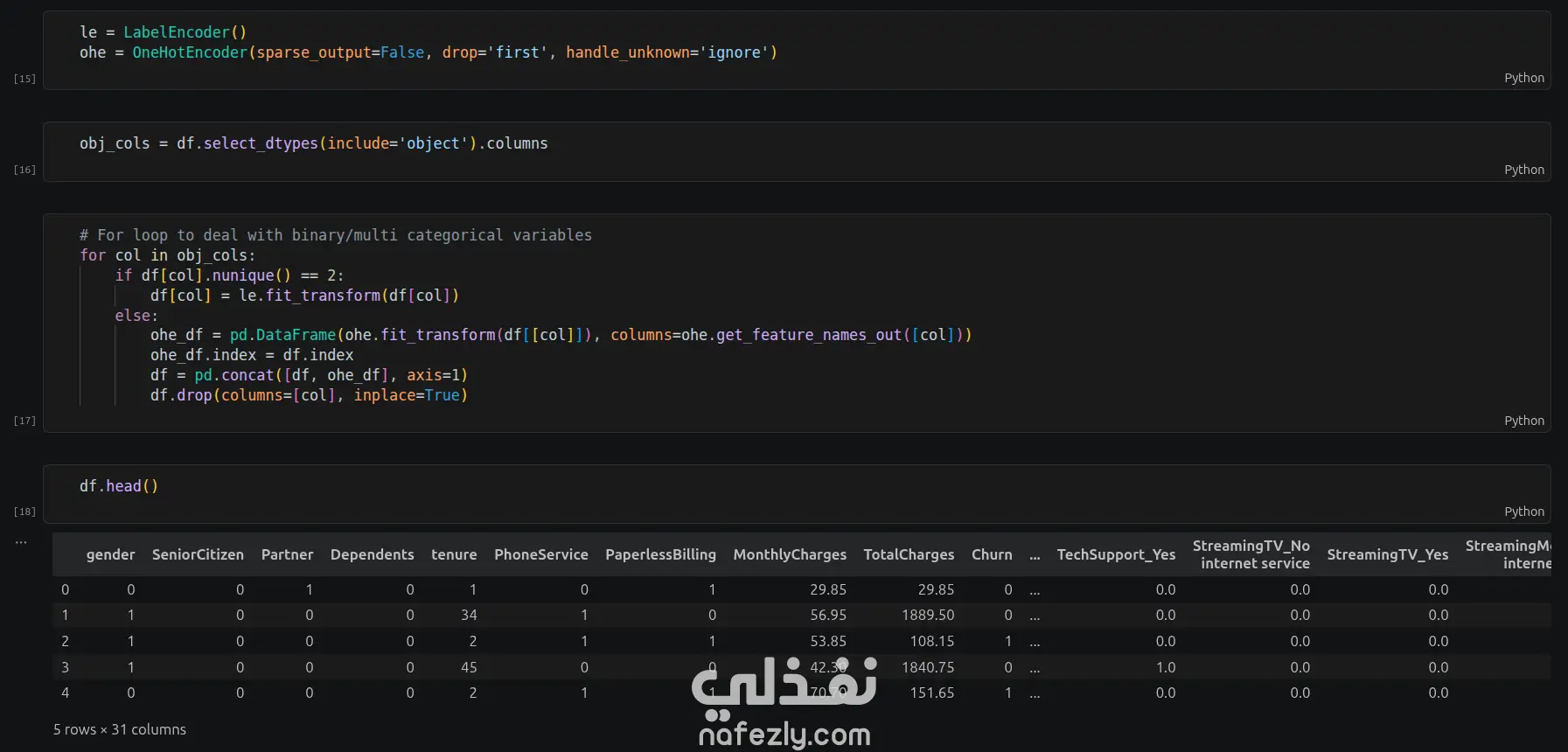Screen dimensions: 1568x752
Task: Click the TotalCharges value 1889.50
Action: (x=928, y=616)
